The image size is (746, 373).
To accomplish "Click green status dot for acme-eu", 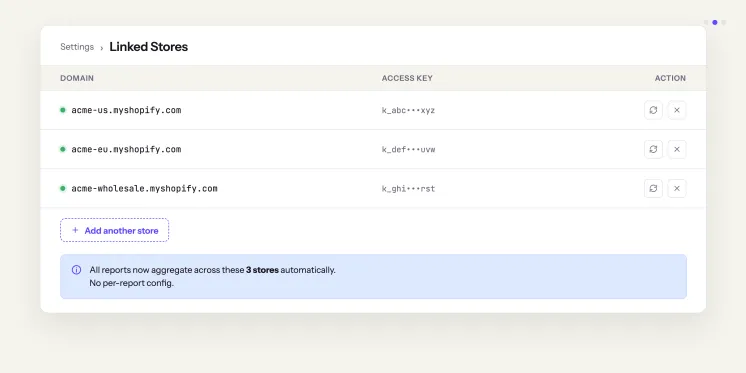I will (62, 149).
